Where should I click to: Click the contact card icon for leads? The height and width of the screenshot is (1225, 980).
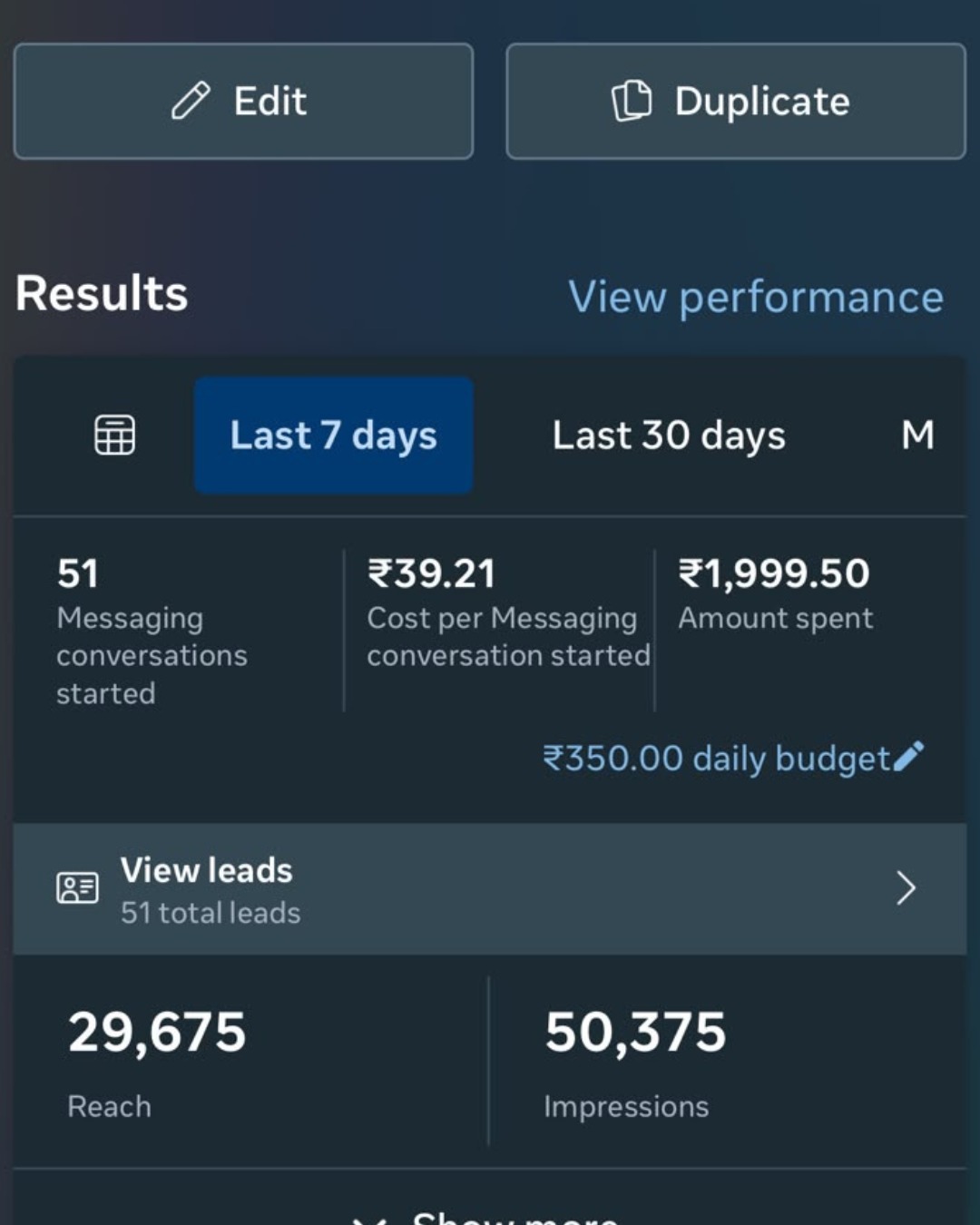77,887
